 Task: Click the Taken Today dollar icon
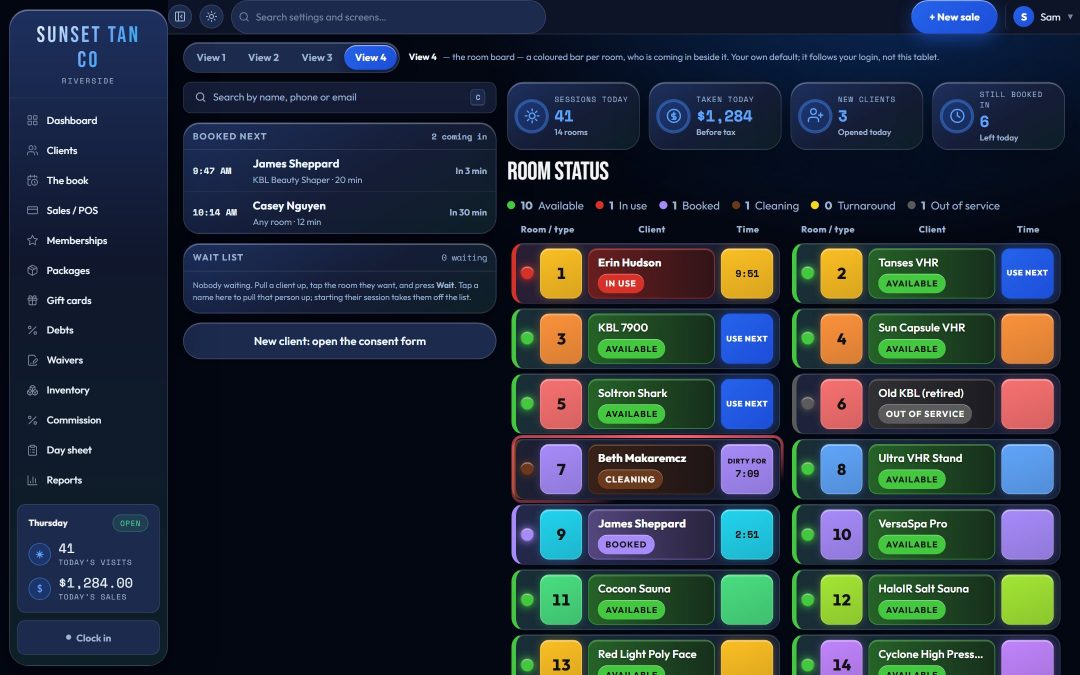[674, 116]
